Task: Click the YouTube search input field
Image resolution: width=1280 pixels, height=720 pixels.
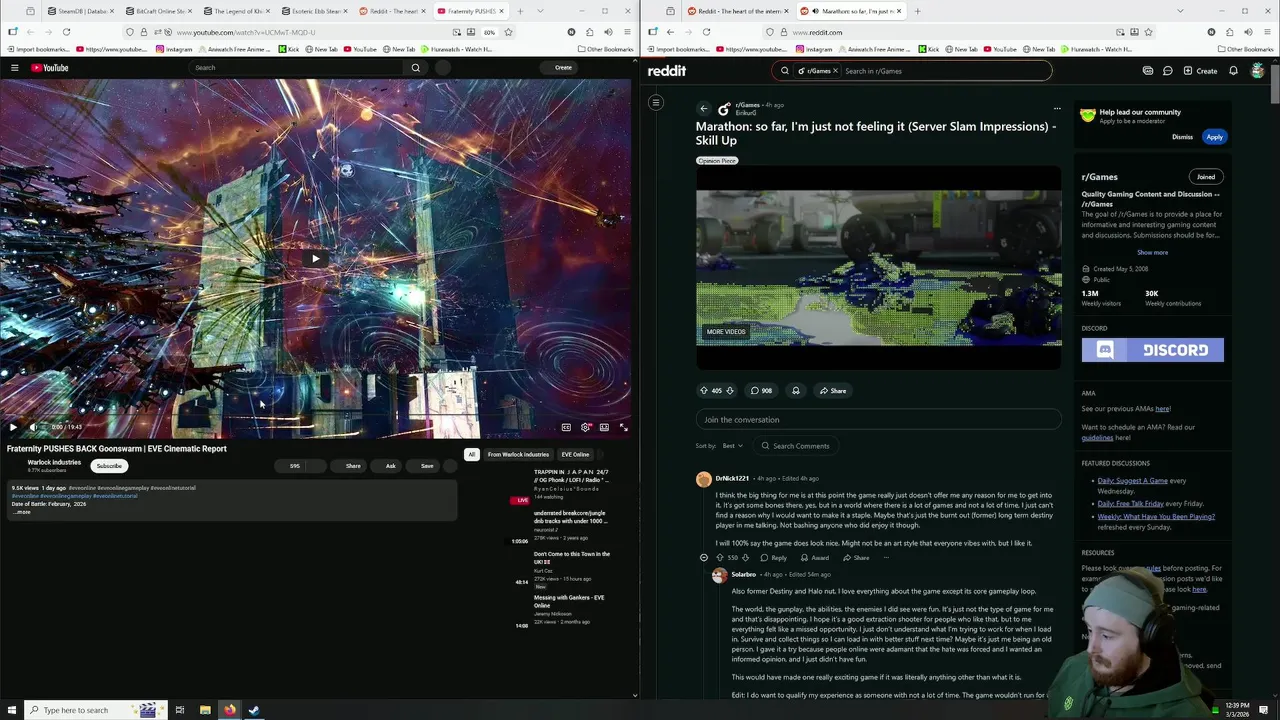Action: point(297,68)
